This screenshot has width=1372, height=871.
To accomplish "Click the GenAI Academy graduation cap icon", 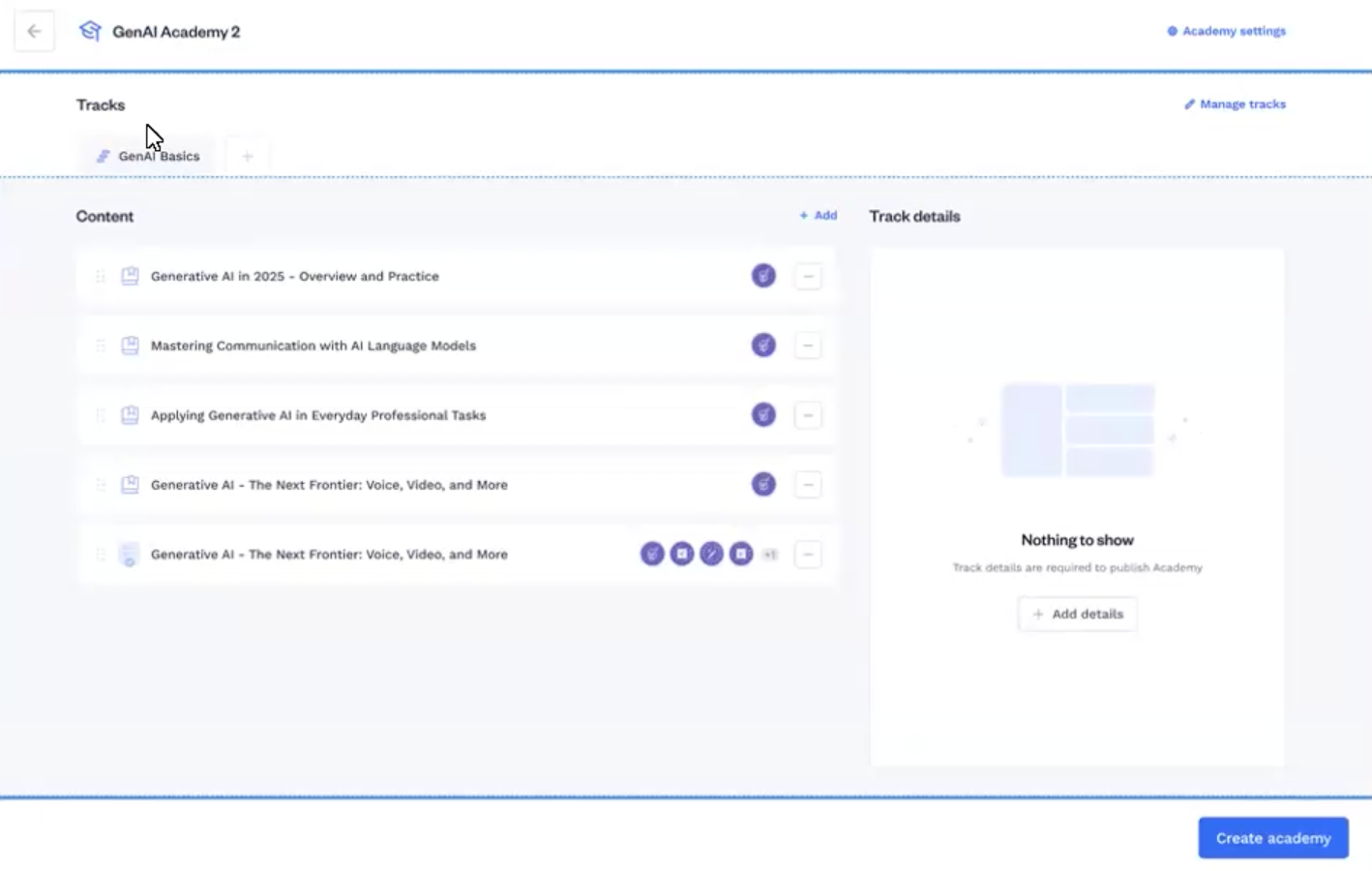I will [x=90, y=30].
